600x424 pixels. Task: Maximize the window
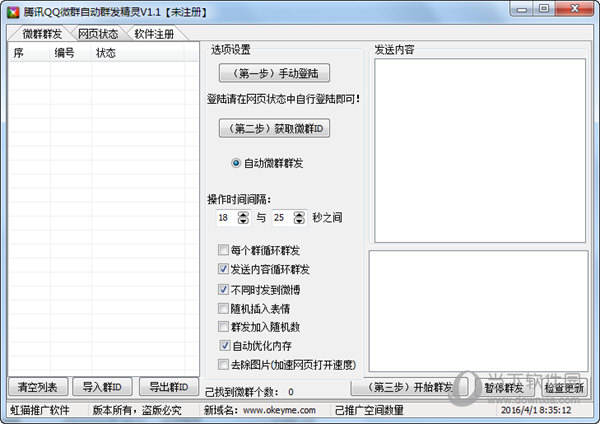coord(544,9)
